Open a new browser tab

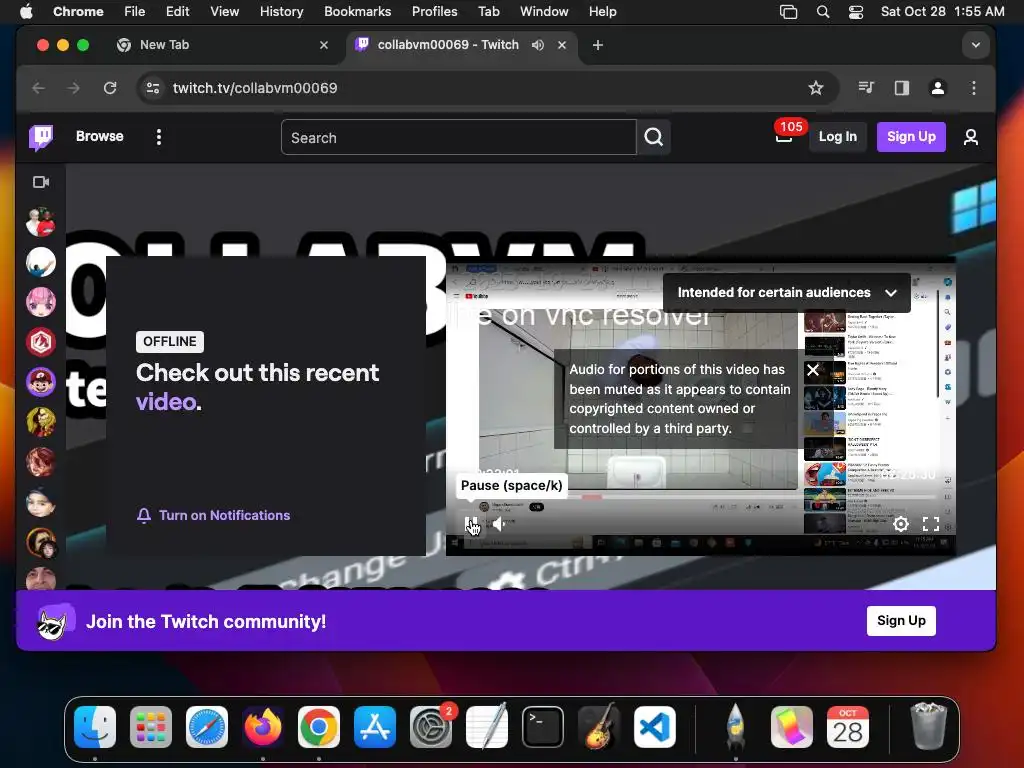pos(598,45)
